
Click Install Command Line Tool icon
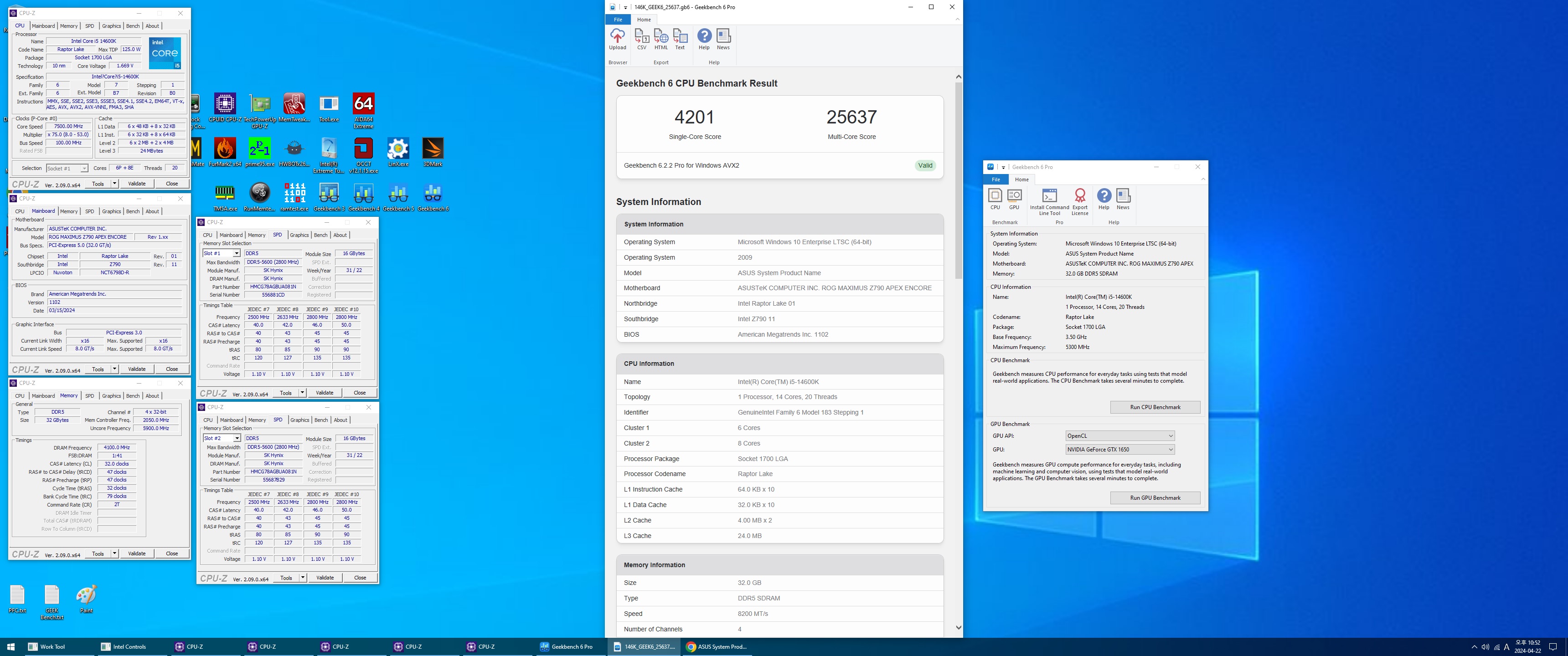click(1049, 201)
